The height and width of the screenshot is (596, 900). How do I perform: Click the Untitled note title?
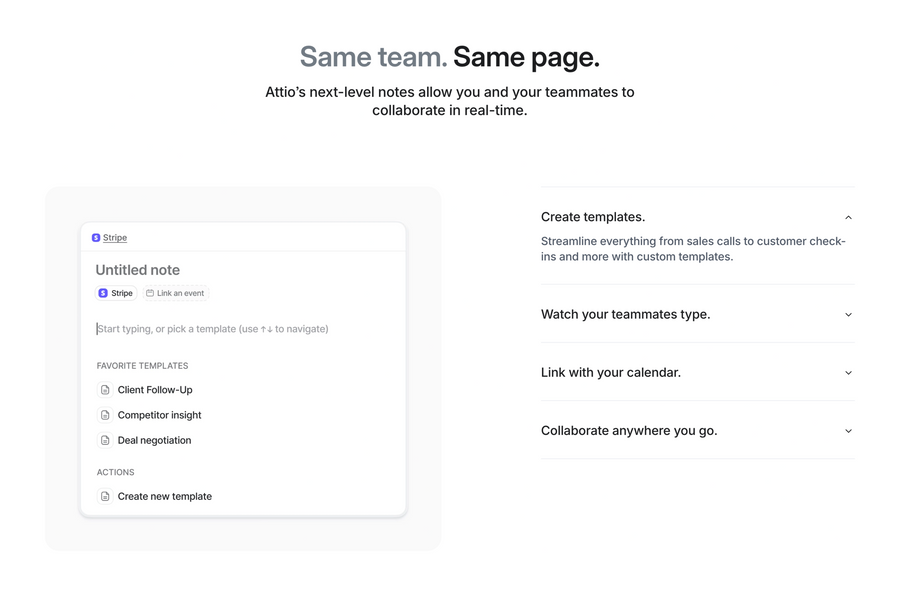coord(137,270)
